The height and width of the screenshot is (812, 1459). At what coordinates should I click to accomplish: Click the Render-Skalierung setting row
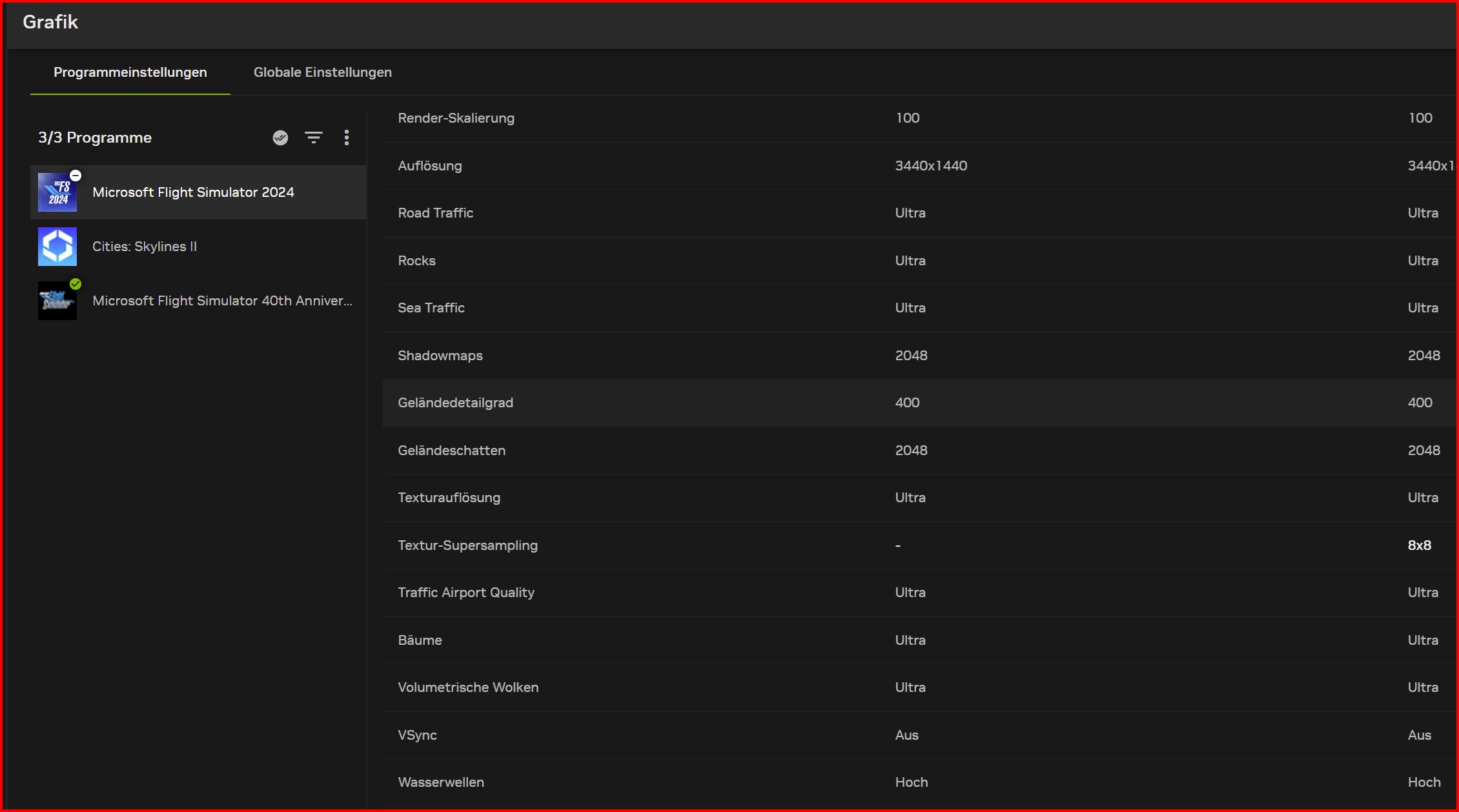[456, 118]
